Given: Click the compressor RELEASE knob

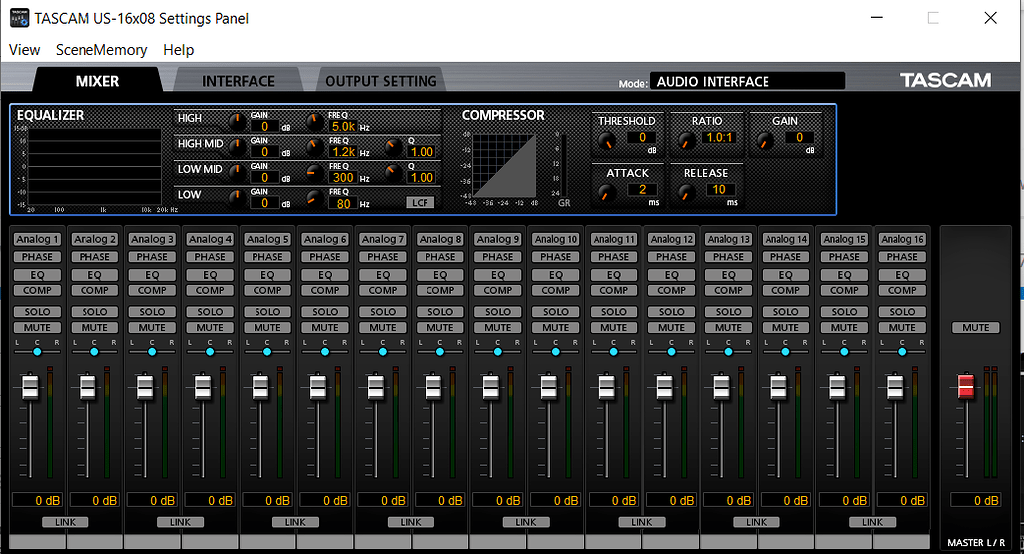Looking at the screenshot, I should 686,193.
